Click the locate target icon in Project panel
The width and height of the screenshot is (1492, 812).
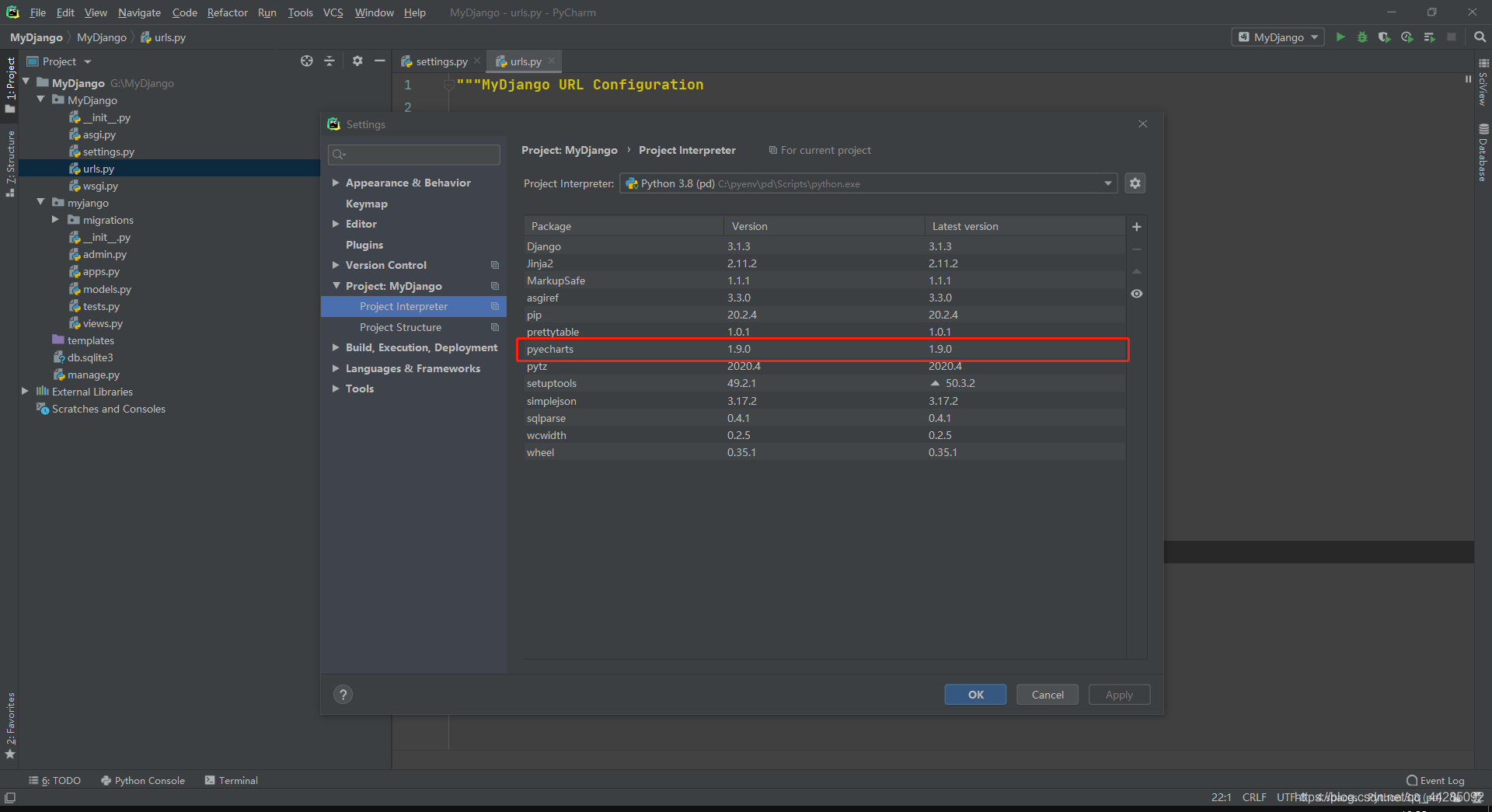click(x=307, y=61)
